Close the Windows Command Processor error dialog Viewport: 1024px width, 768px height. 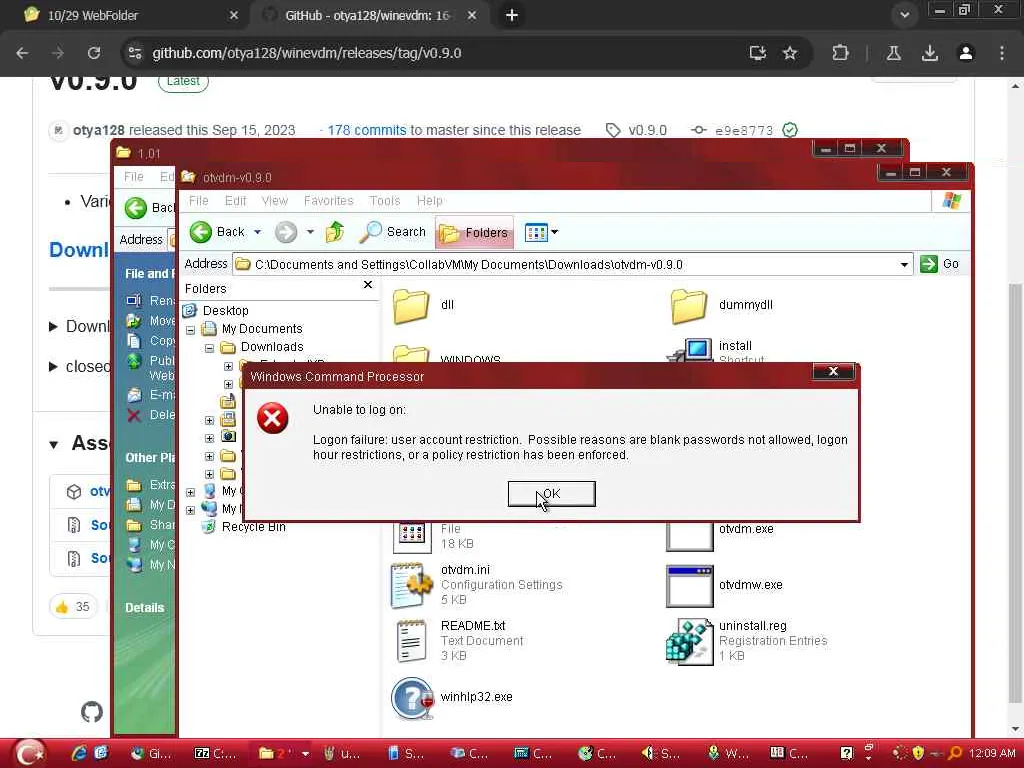pyautogui.click(x=833, y=372)
